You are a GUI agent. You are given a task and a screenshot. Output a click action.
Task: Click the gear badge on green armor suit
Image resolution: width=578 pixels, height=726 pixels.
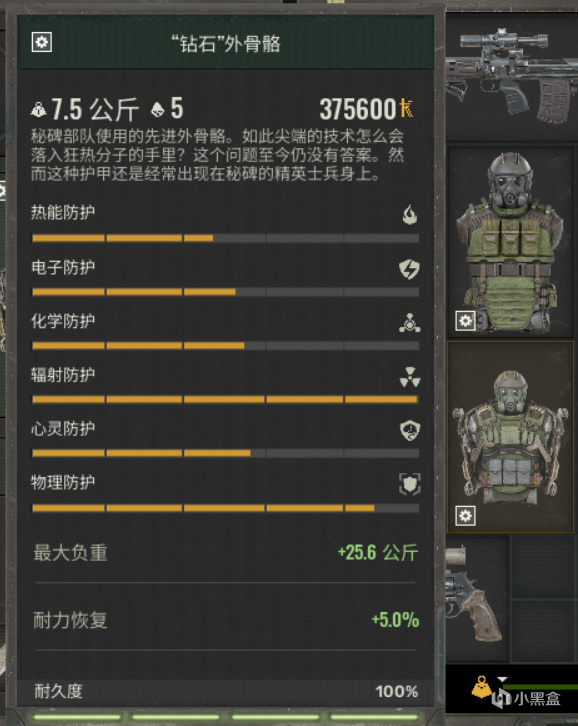tap(465, 320)
